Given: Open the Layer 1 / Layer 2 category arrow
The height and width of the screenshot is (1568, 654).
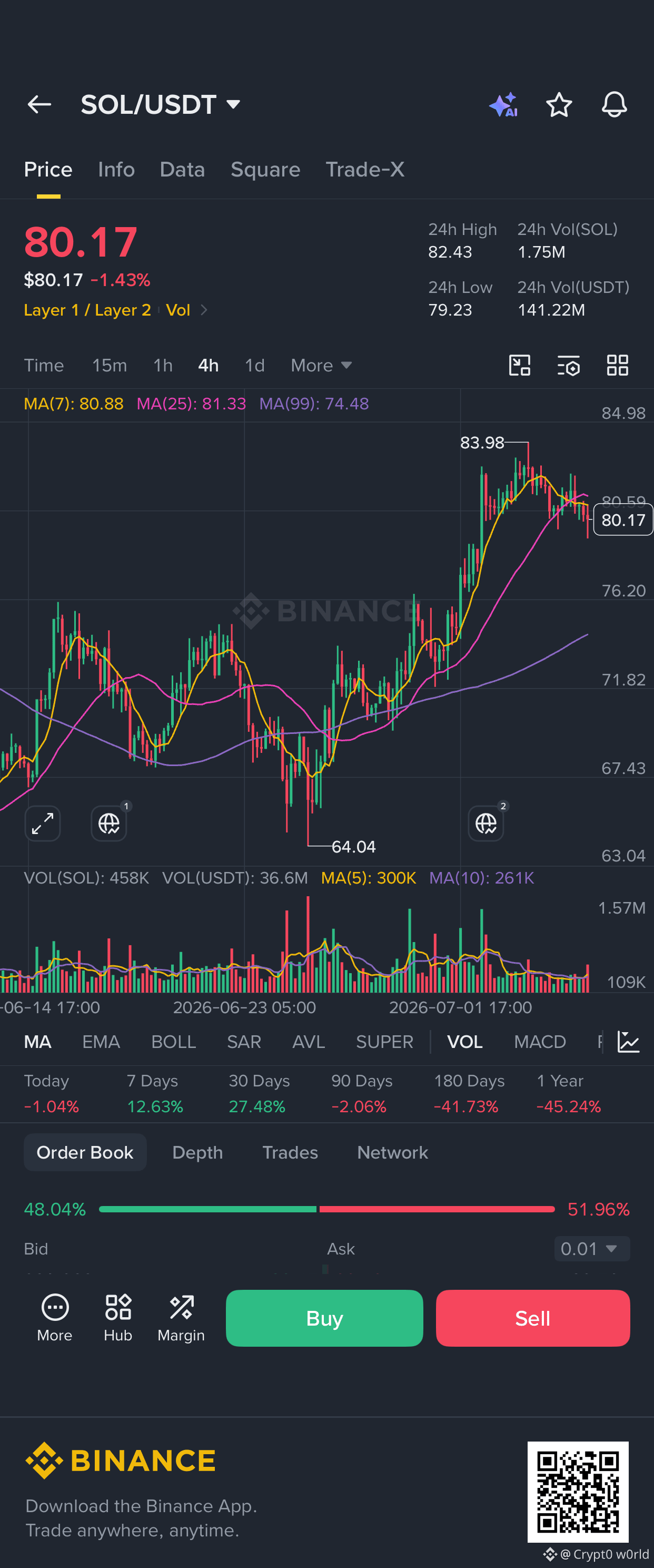Looking at the screenshot, I should click(x=204, y=310).
